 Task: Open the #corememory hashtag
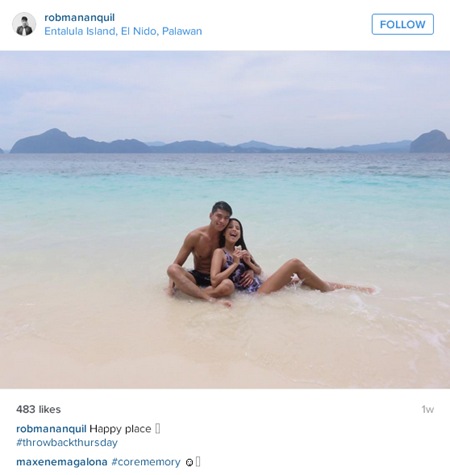[146, 462]
